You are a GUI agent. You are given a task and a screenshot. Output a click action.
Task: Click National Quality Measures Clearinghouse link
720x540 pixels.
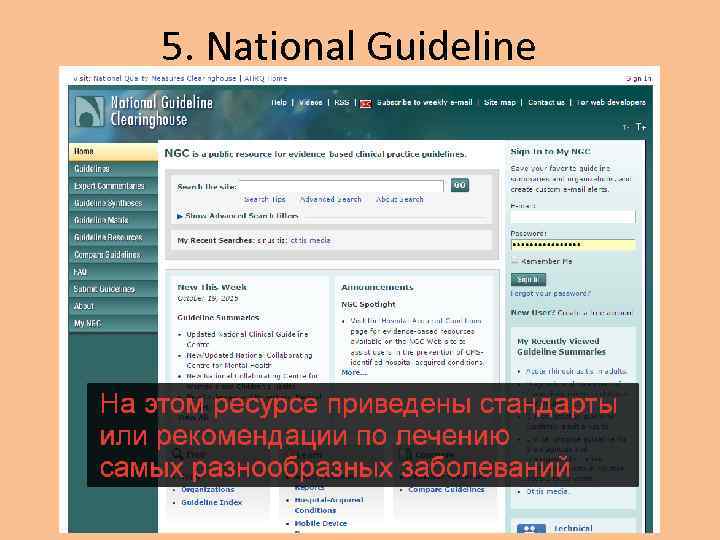point(165,79)
